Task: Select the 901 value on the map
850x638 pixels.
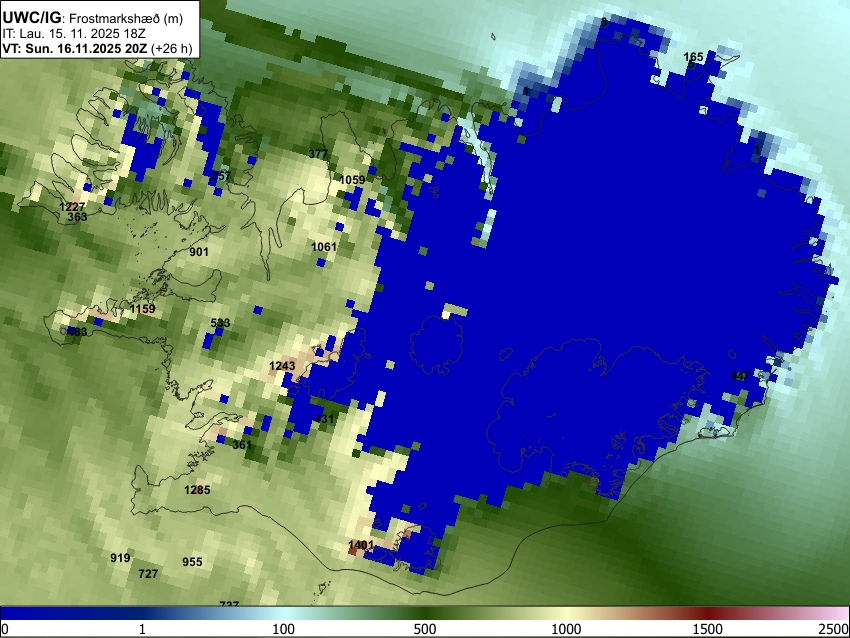Action: tap(199, 252)
